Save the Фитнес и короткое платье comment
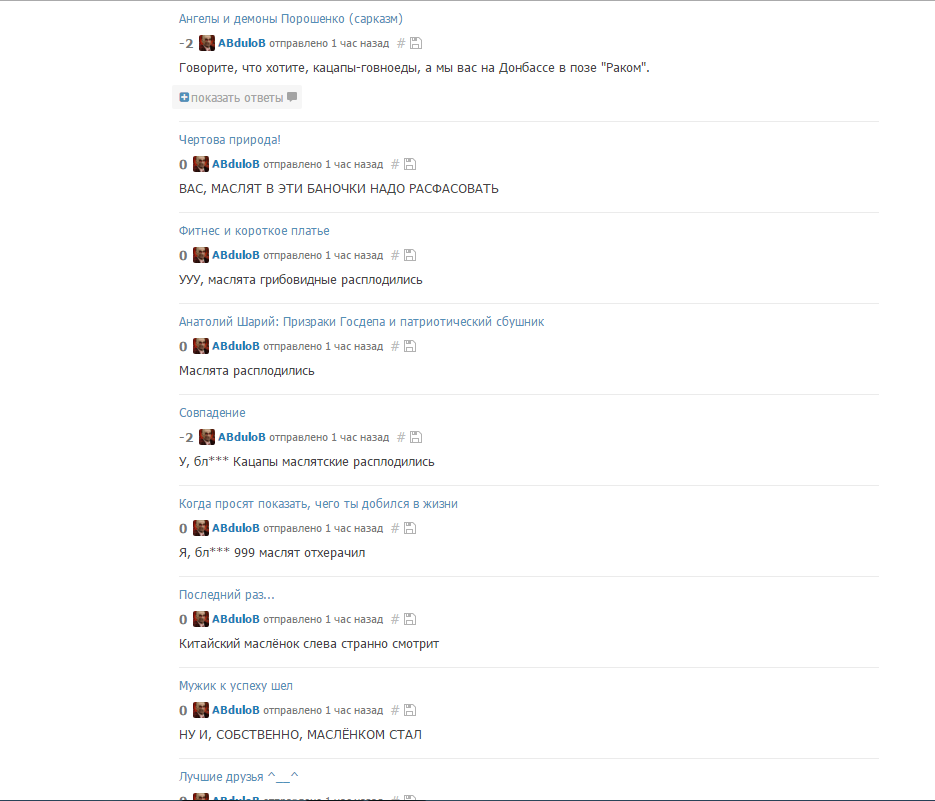 [x=410, y=255]
